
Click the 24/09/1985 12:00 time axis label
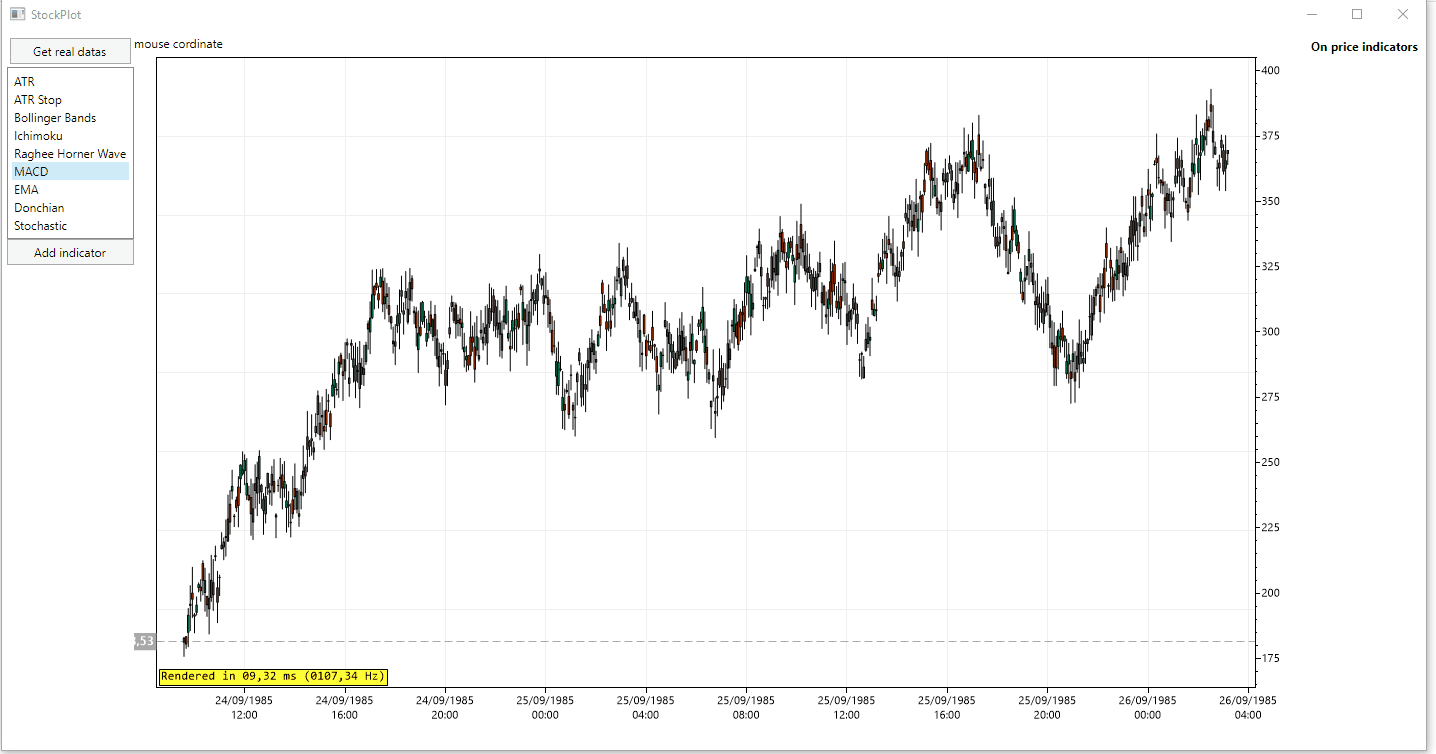[x=244, y=708]
